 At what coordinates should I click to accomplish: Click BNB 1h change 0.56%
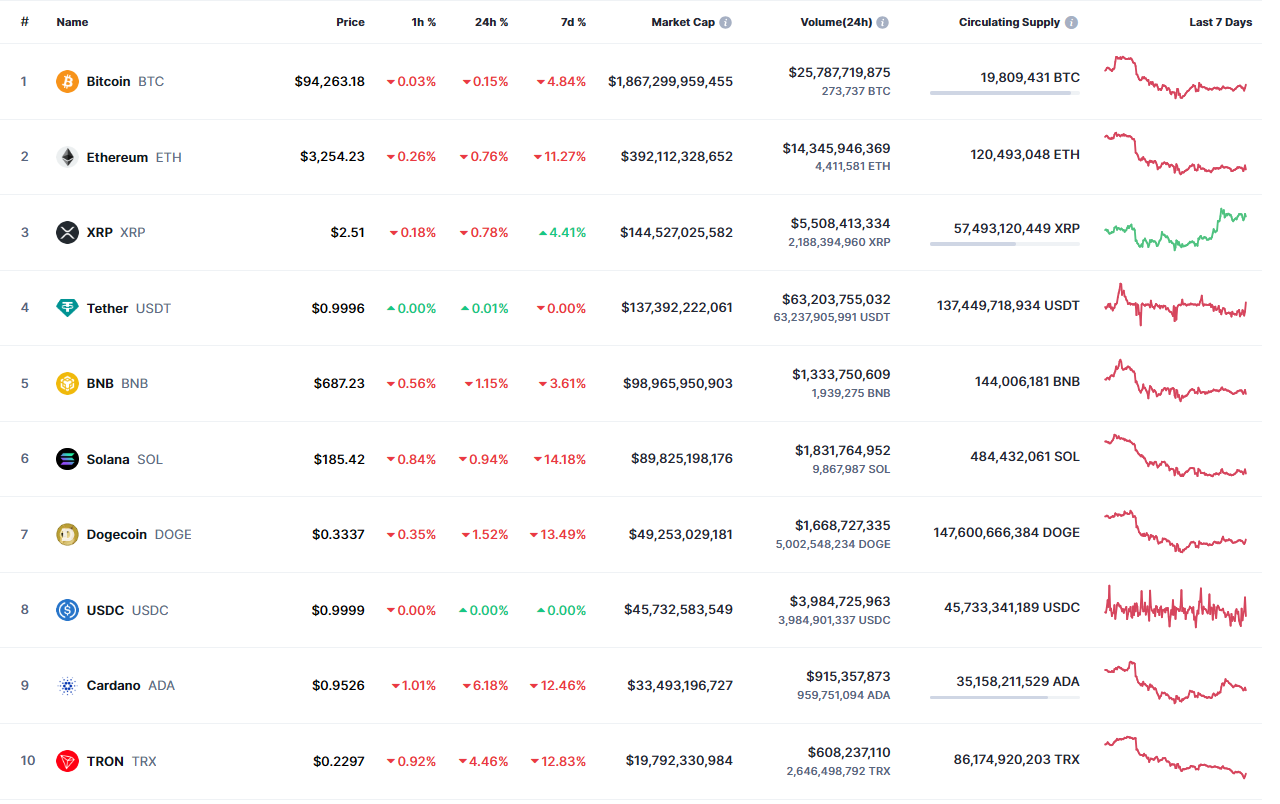point(411,383)
